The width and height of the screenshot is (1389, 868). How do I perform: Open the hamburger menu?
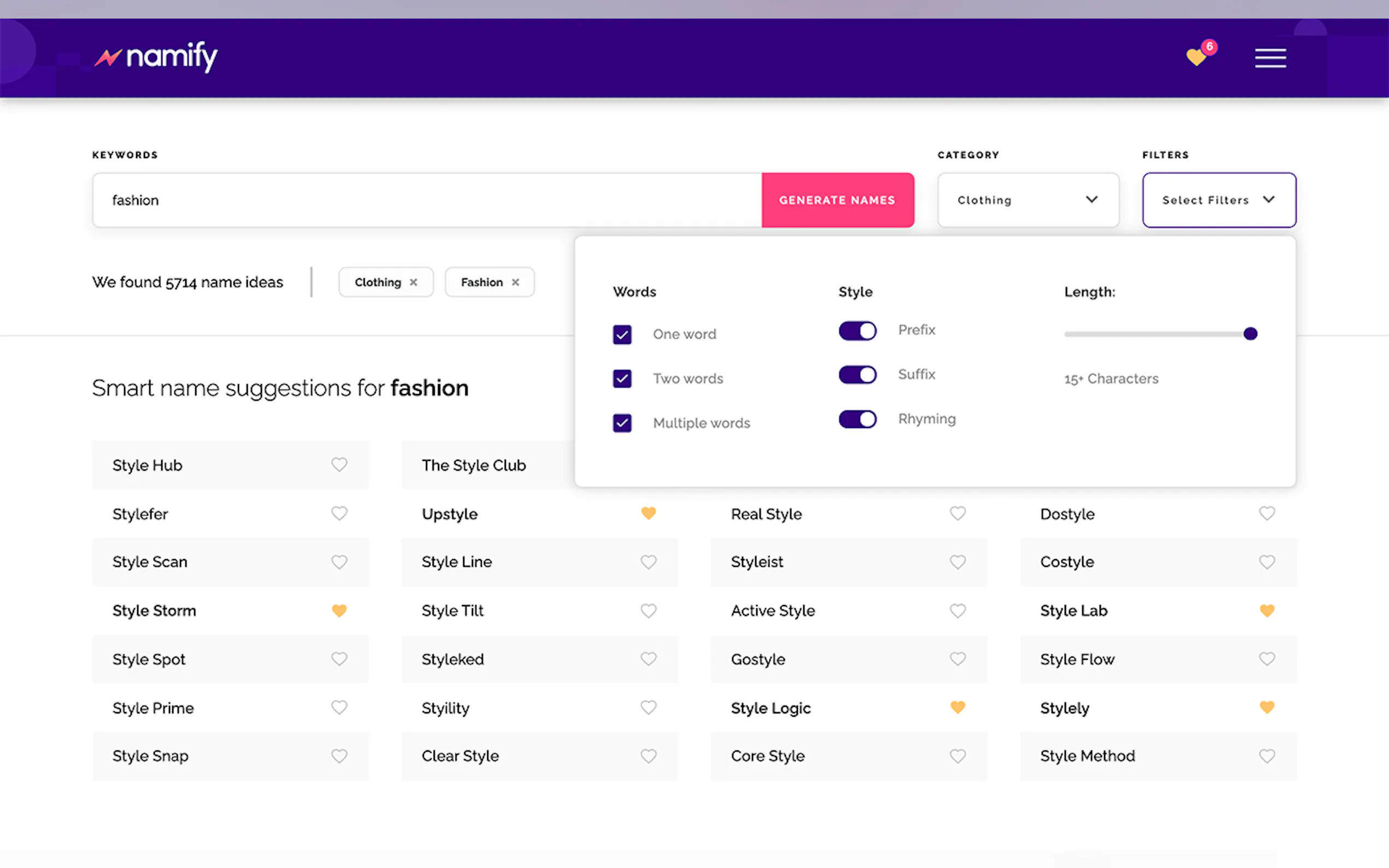[1270, 58]
